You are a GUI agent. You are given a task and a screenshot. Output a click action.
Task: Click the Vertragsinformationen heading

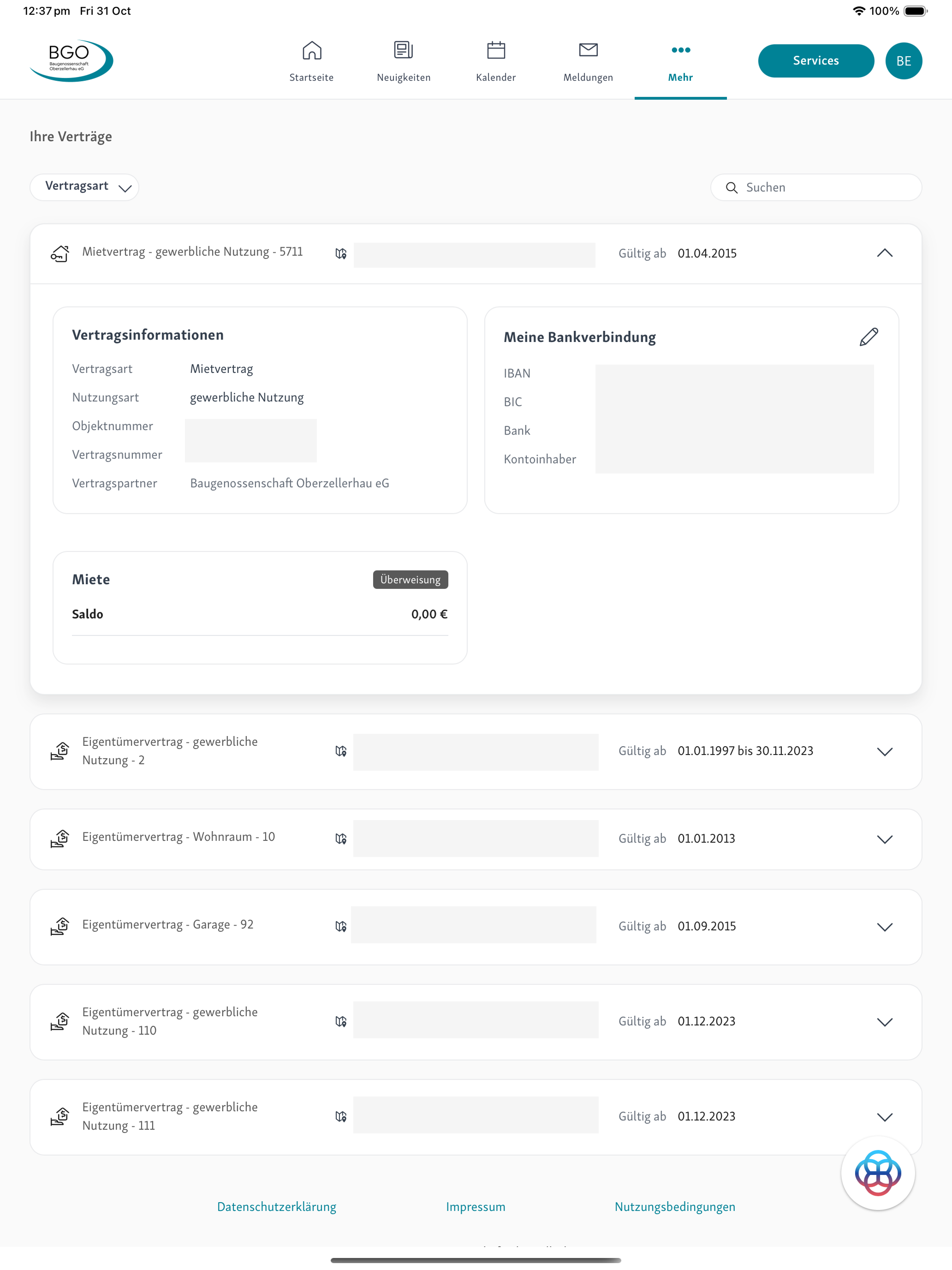pyautogui.click(x=148, y=335)
